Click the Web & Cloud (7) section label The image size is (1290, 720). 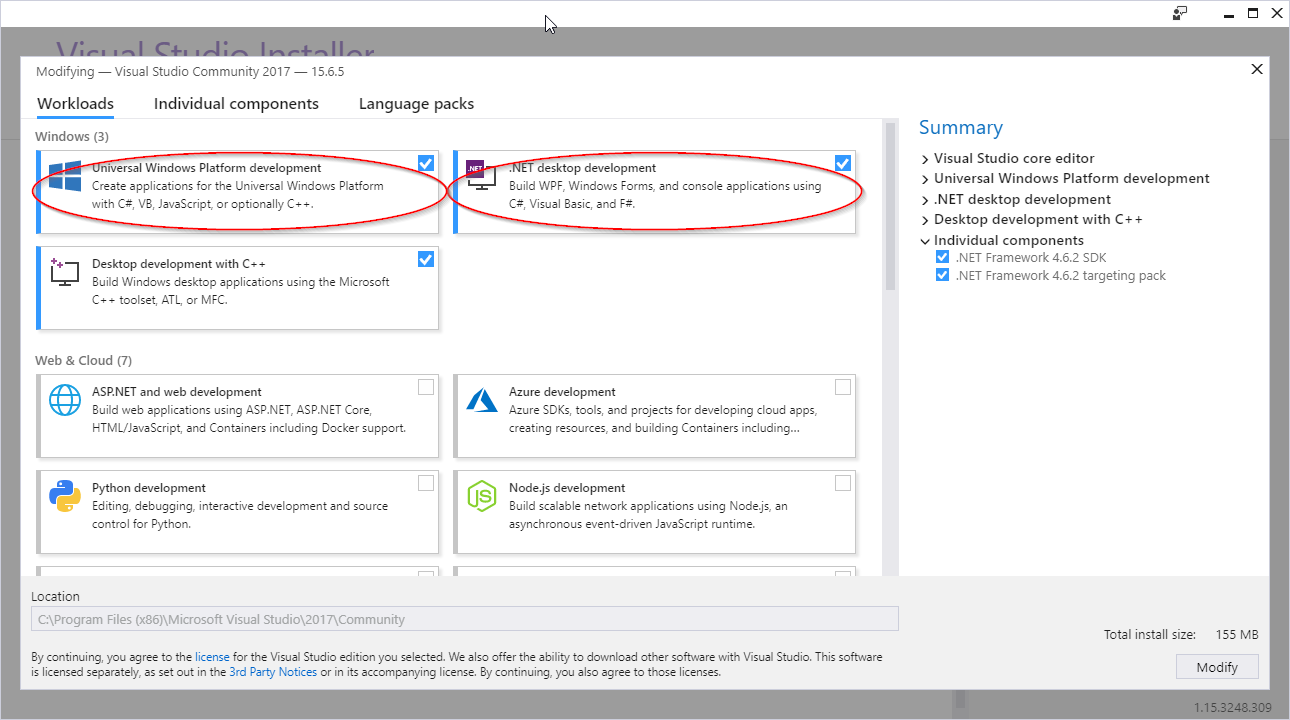tap(83, 360)
